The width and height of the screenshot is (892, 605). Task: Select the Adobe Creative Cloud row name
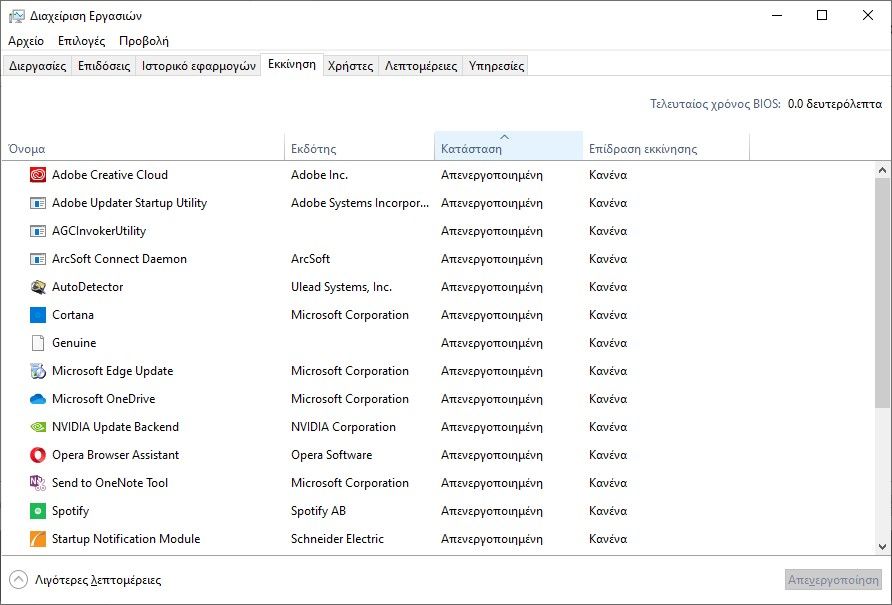(x=110, y=175)
